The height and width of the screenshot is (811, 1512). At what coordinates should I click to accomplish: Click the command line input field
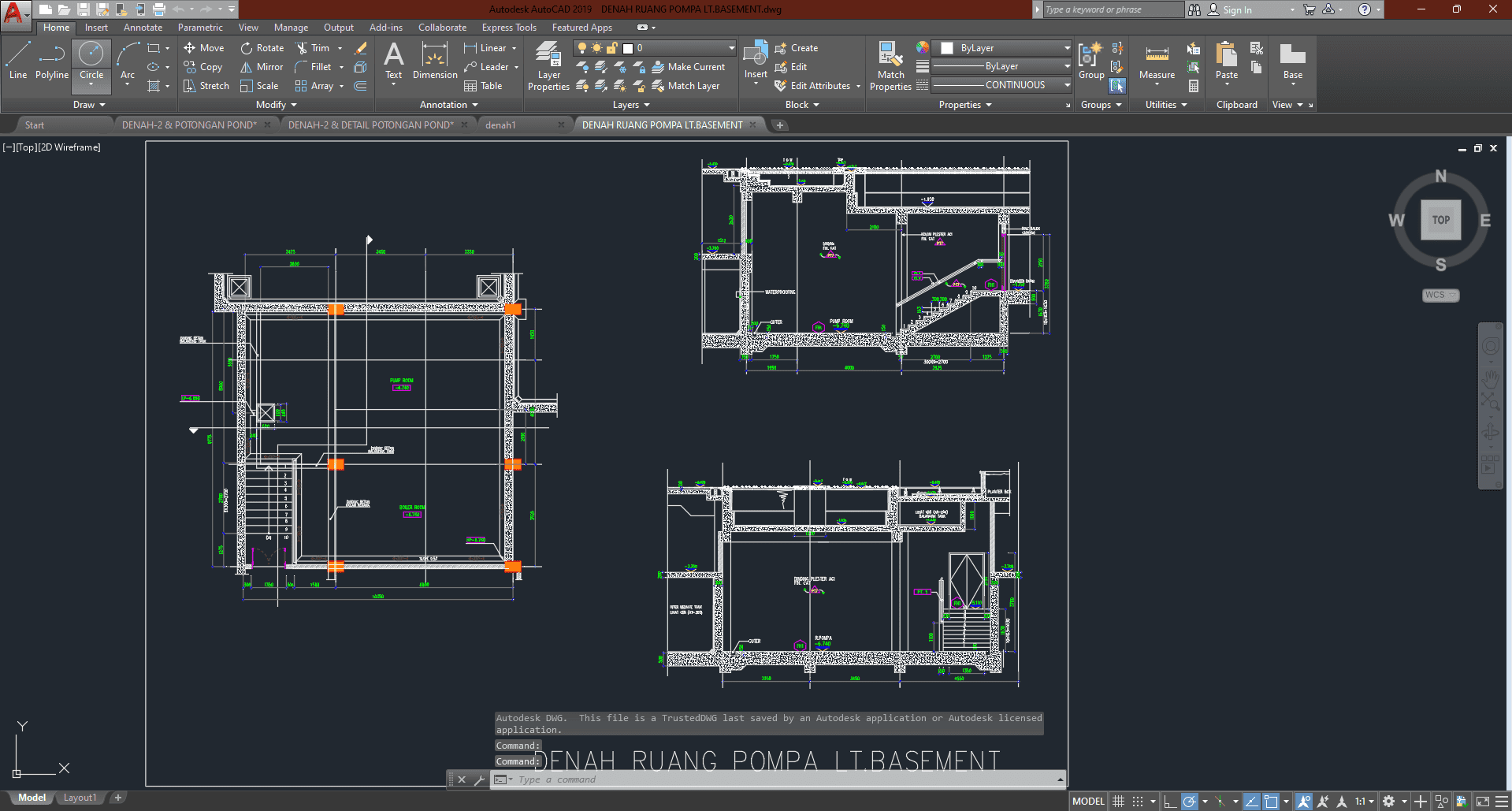click(x=780, y=779)
